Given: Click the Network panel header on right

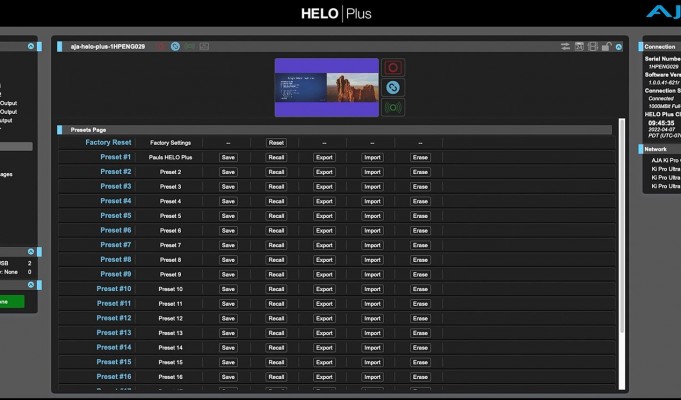Looking at the screenshot, I should (x=659, y=149).
